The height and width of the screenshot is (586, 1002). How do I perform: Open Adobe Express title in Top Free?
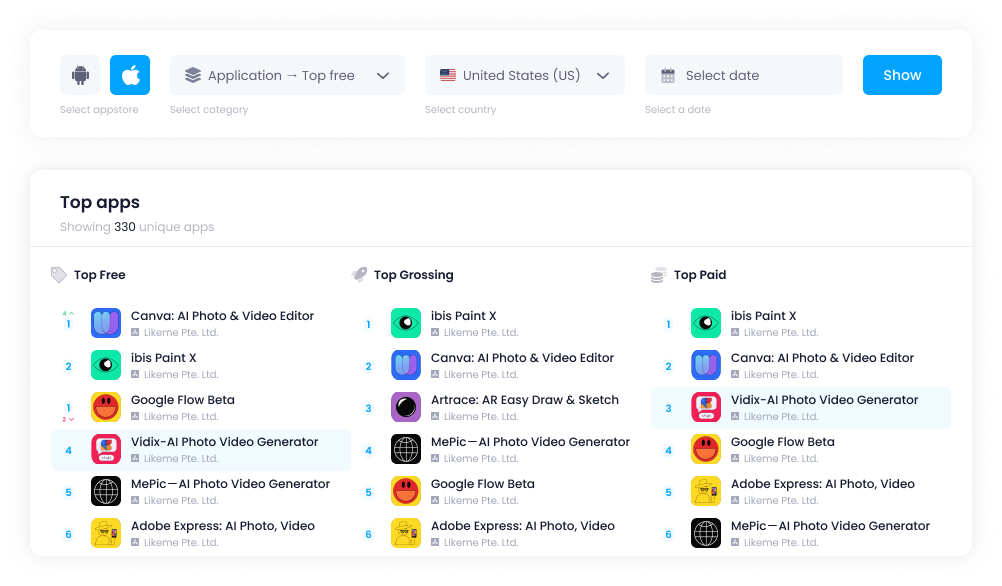[223, 526]
